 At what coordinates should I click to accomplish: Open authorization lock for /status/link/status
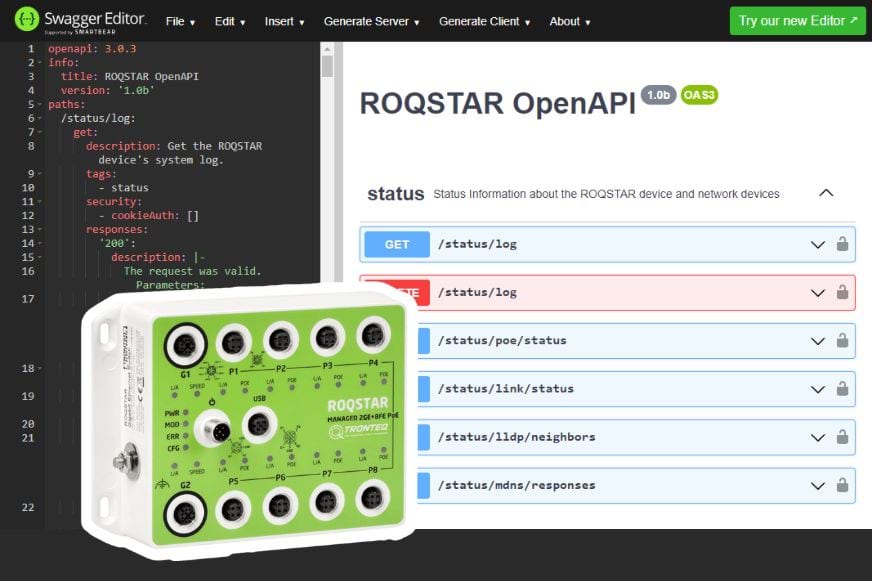coord(843,389)
